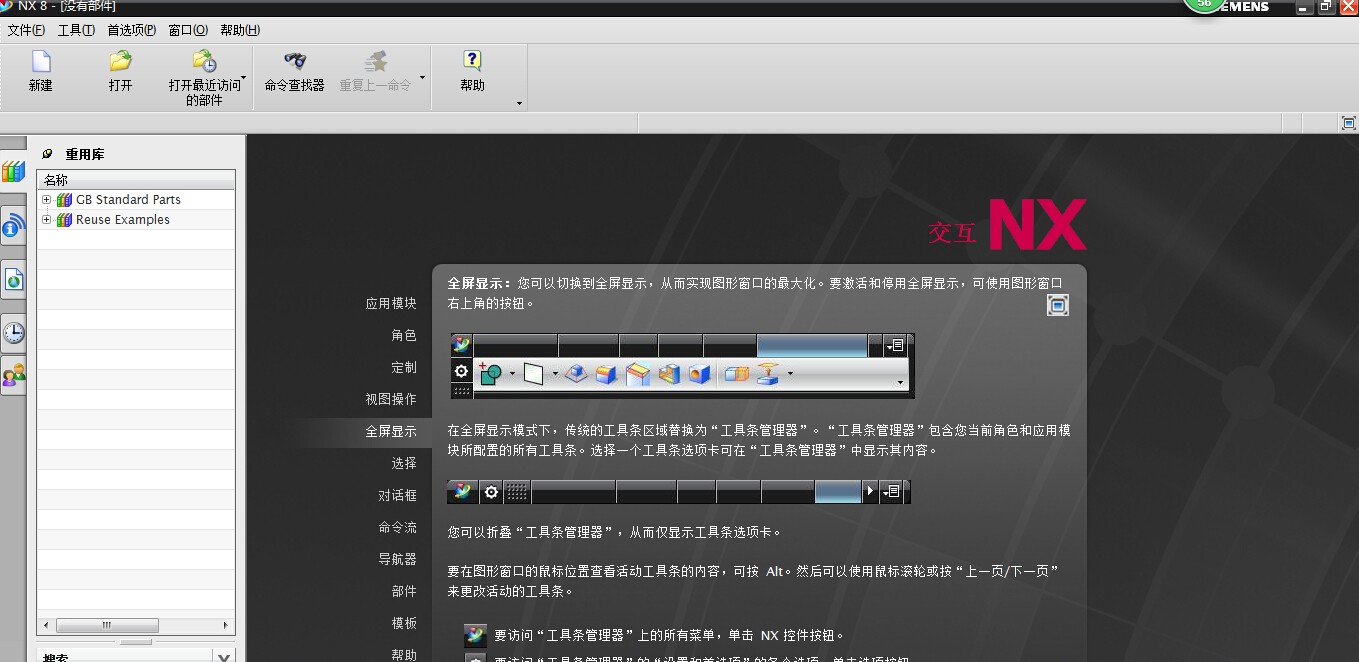The height and width of the screenshot is (662, 1359).
Task: Open the 文件(F) menu
Action: tap(26, 30)
